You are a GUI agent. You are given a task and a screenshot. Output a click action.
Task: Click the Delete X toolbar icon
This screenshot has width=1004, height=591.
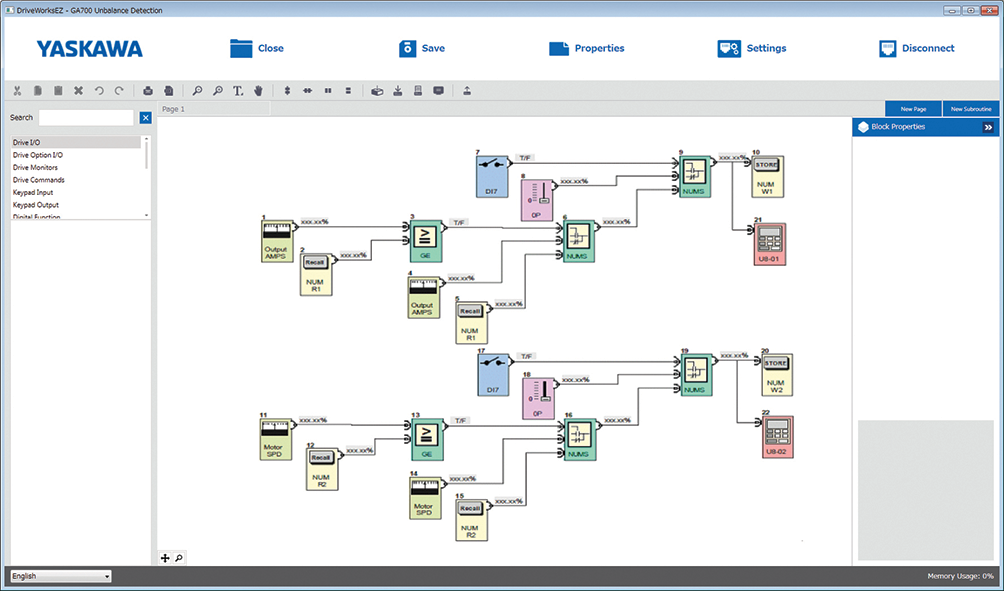point(78,91)
